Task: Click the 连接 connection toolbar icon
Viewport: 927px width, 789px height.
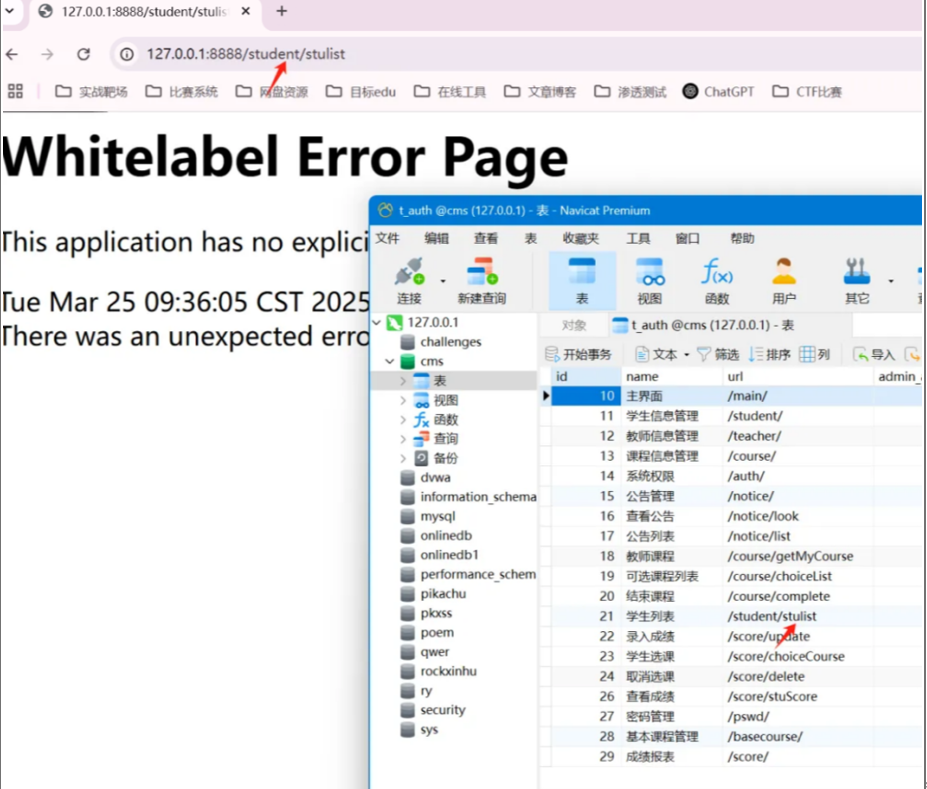Action: coord(409,273)
